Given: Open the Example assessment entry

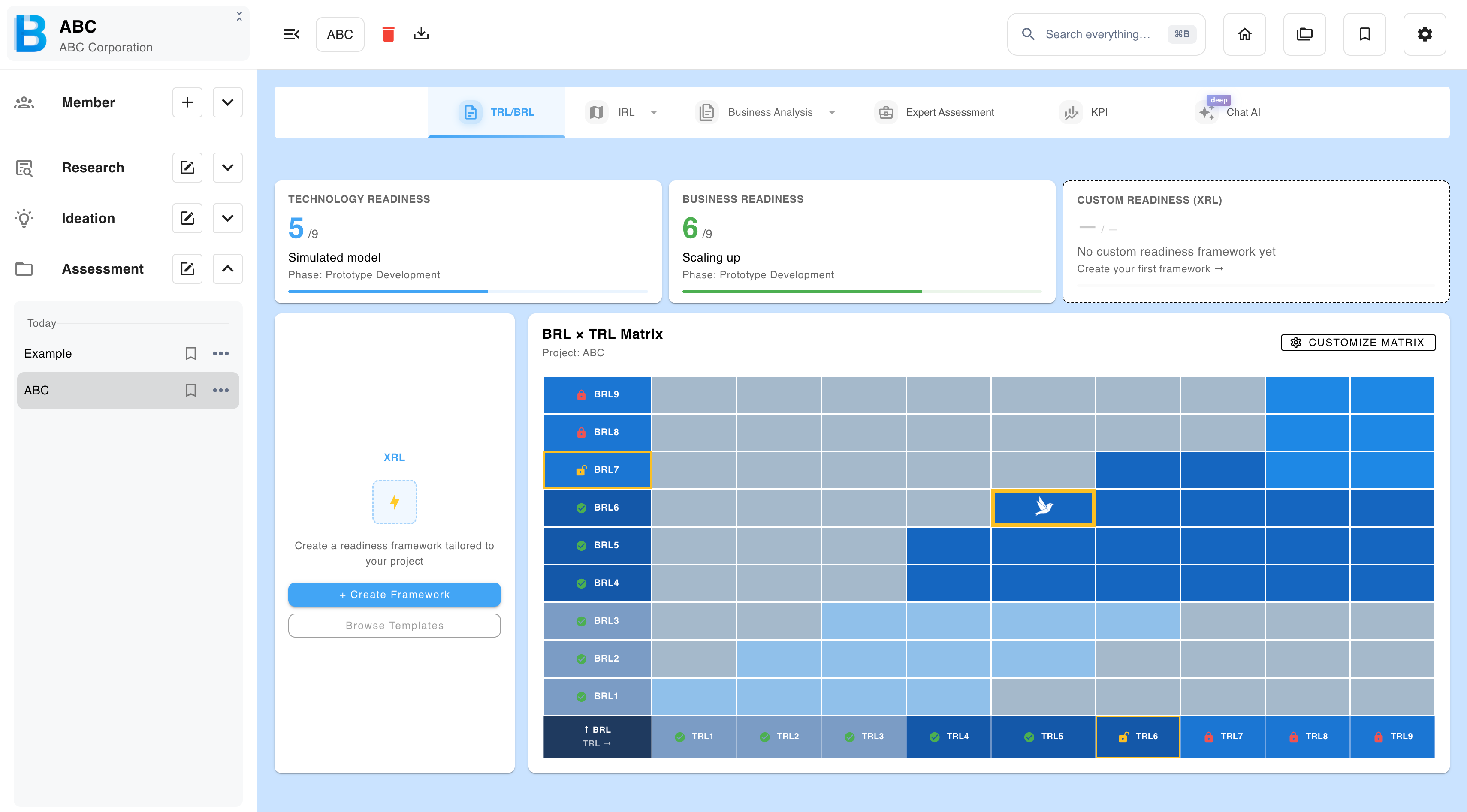Looking at the screenshot, I should coord(128,353).
